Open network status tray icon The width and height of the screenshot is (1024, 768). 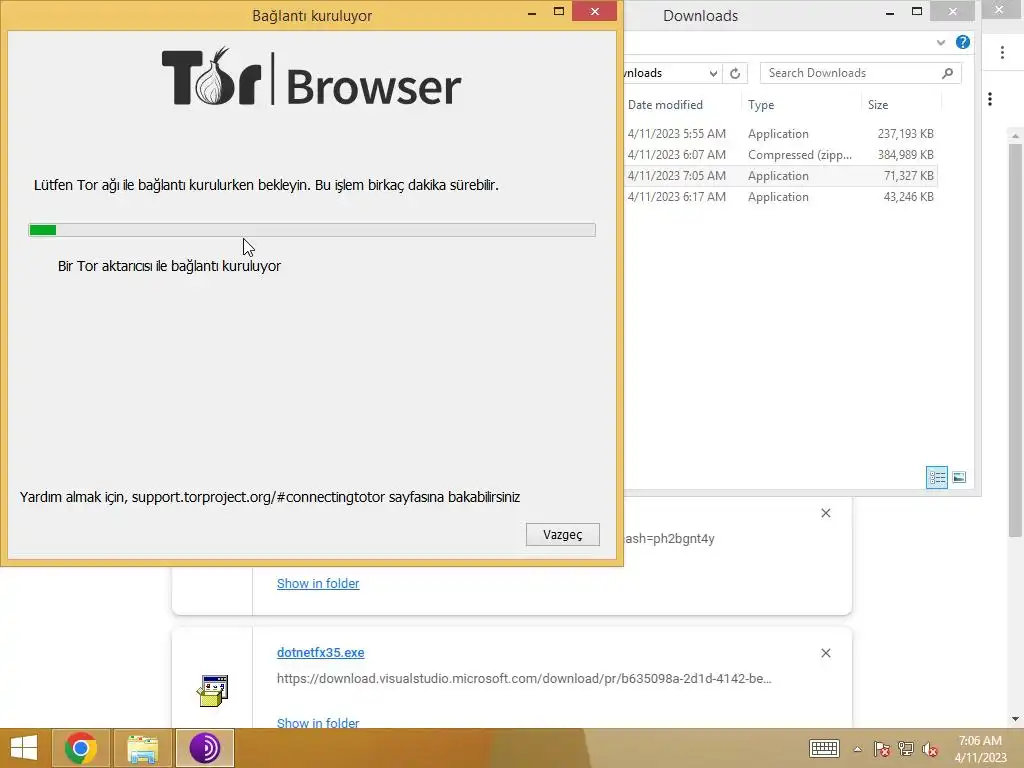pos(906,749)
